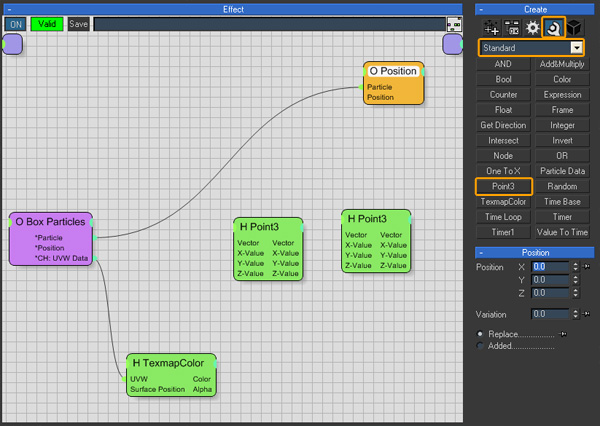
Task: Click the Timer1 helper button
Action: tap(503, 232)
